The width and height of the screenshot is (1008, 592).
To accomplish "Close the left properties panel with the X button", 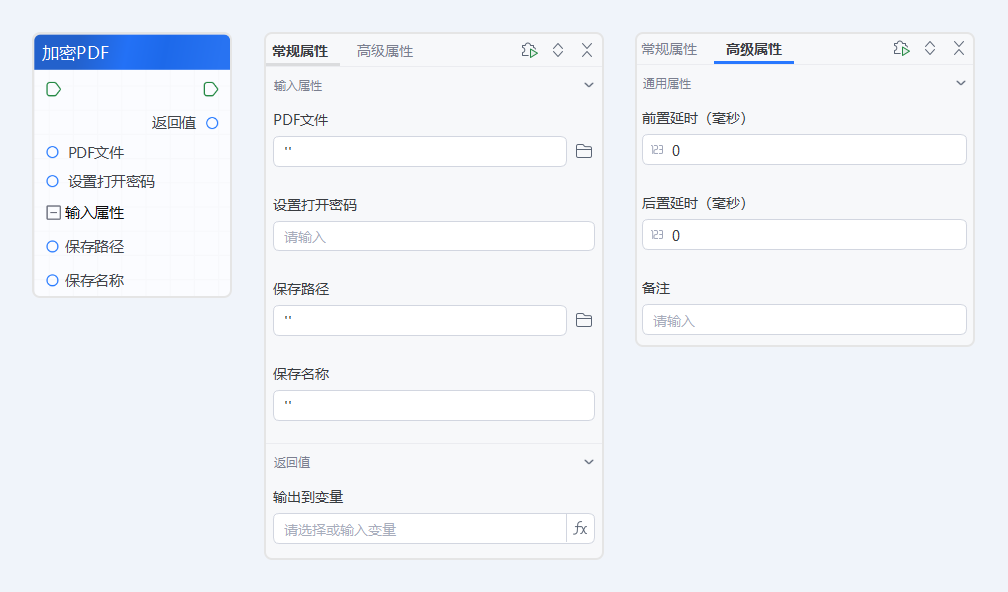I will pos(586,49).
